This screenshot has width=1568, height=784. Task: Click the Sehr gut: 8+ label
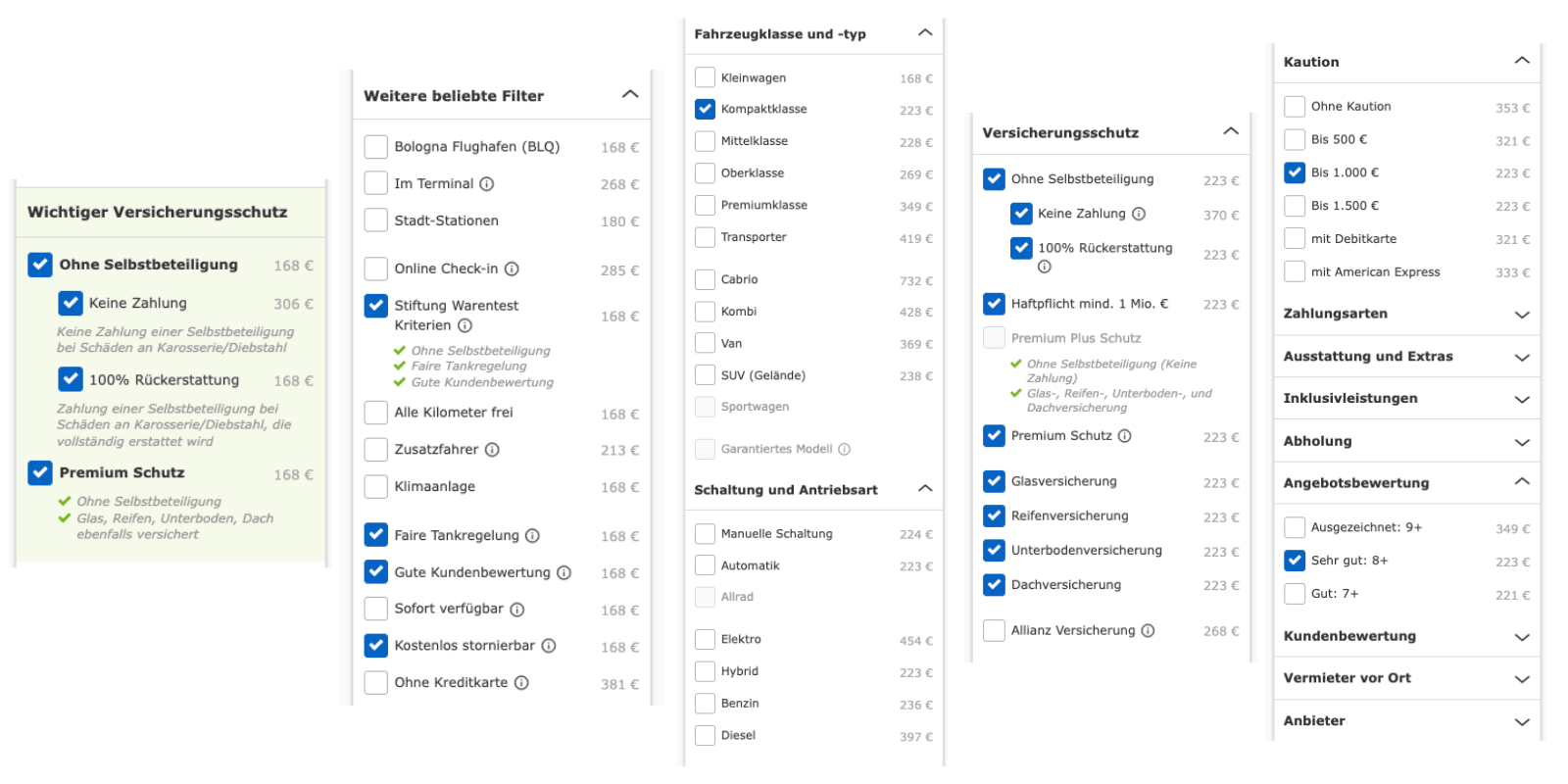click(1349, 561)
